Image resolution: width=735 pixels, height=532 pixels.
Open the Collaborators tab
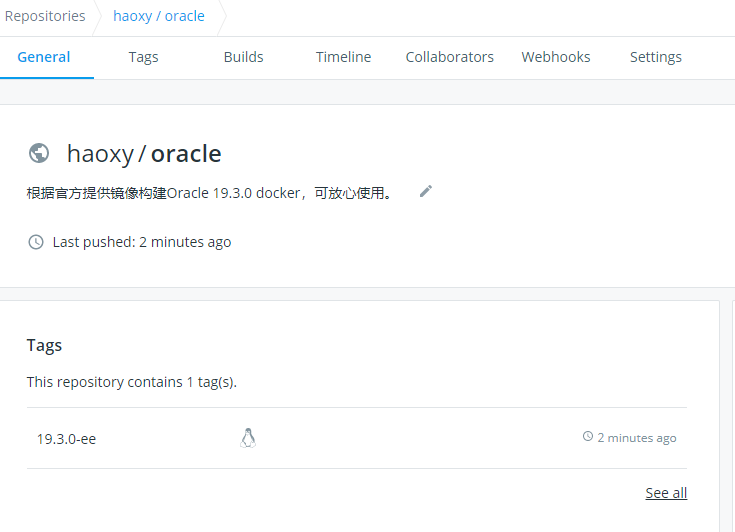click(450, 57)
